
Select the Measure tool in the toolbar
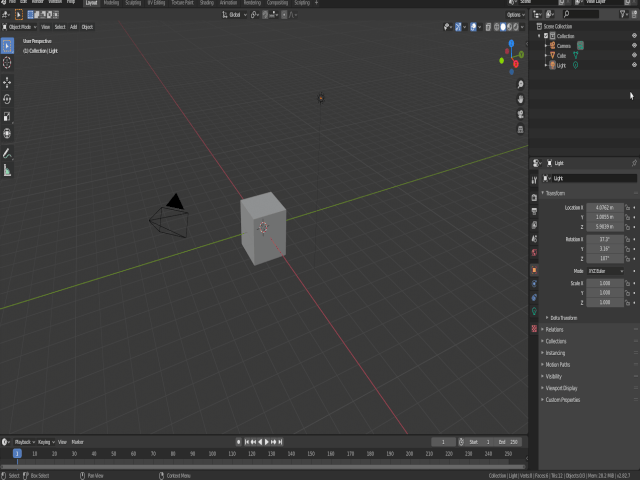pyautogui.click(x=7, y=170)
